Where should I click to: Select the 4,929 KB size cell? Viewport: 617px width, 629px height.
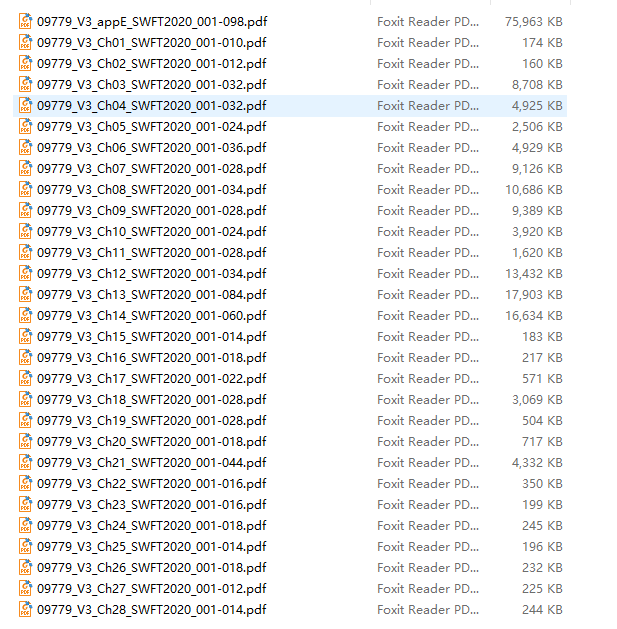[537, 148]
